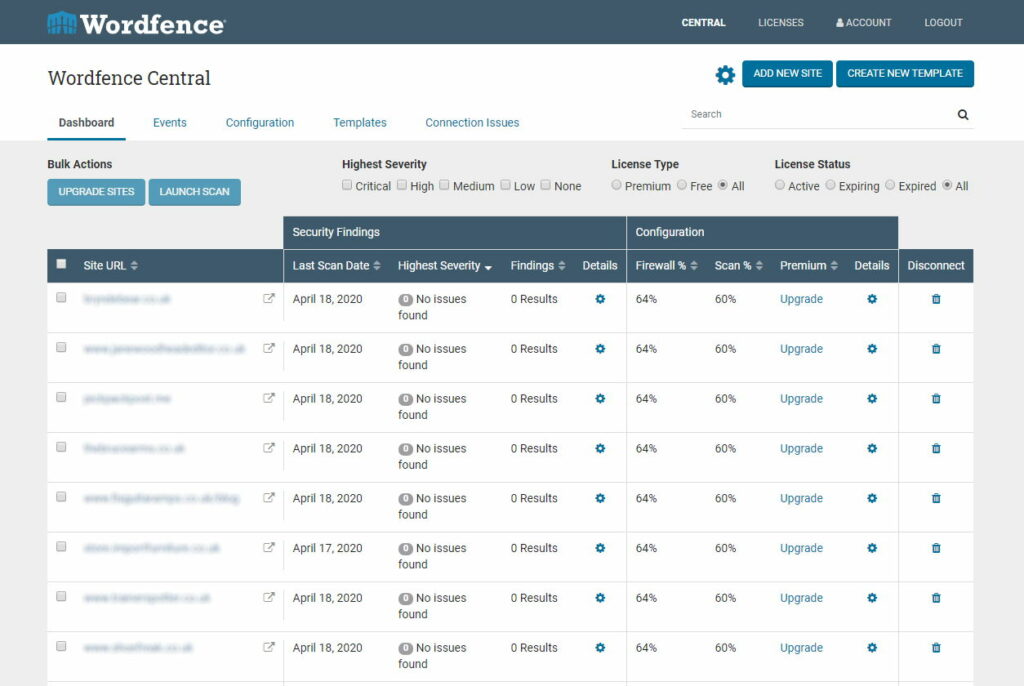Image resolution: width=1024 pixels, height=686 pixels.
Task: Click CENTRAL in top navigation
Action: tap(703, 22)
